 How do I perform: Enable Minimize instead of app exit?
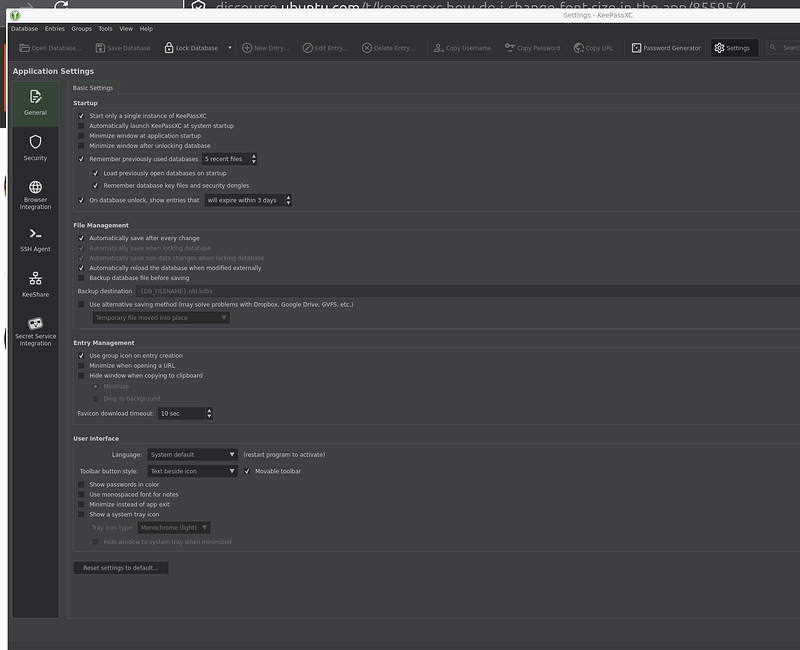click(81, 505)
